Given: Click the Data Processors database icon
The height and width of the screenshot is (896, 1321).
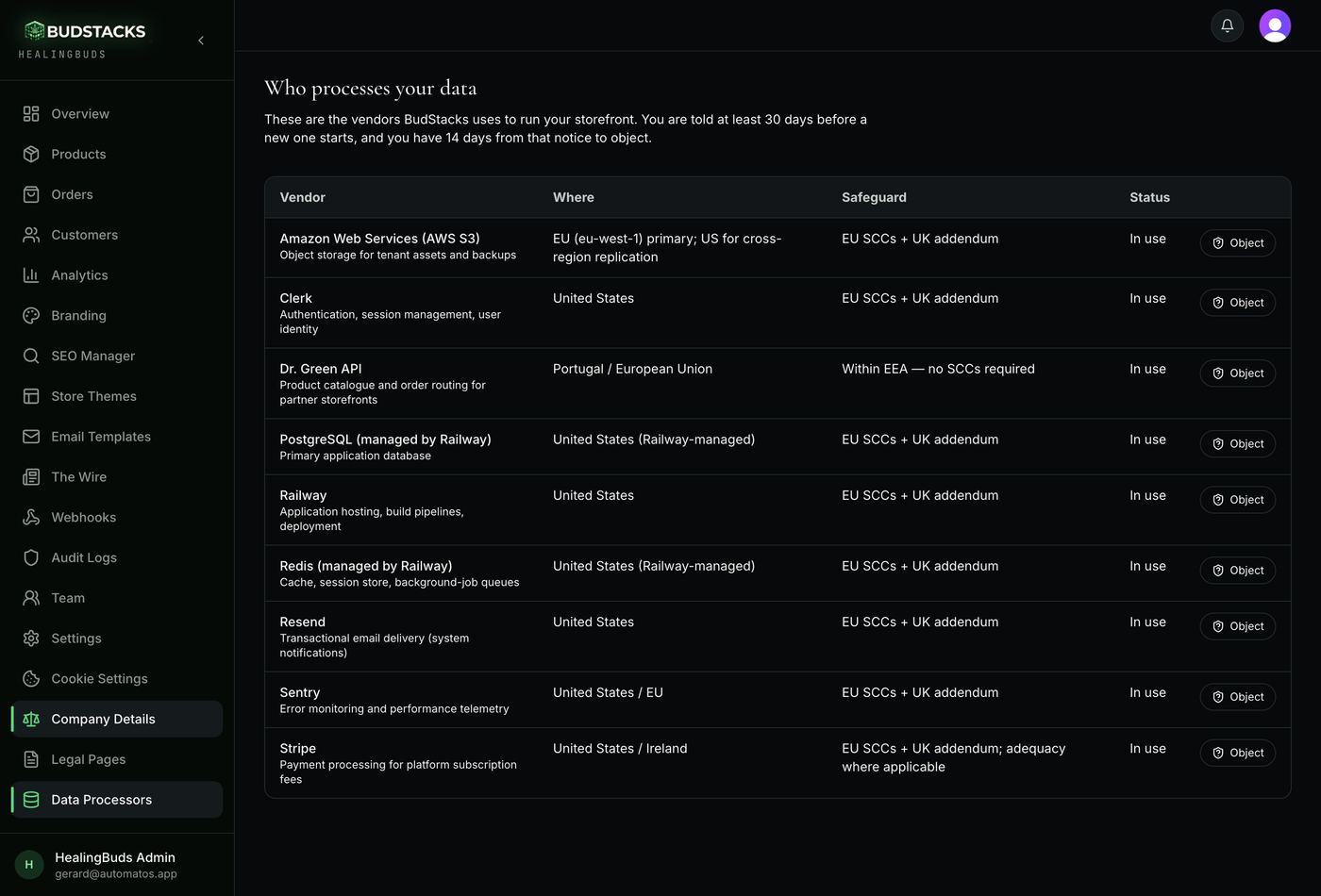Looking at the screenshot, I should coord(31,800).
